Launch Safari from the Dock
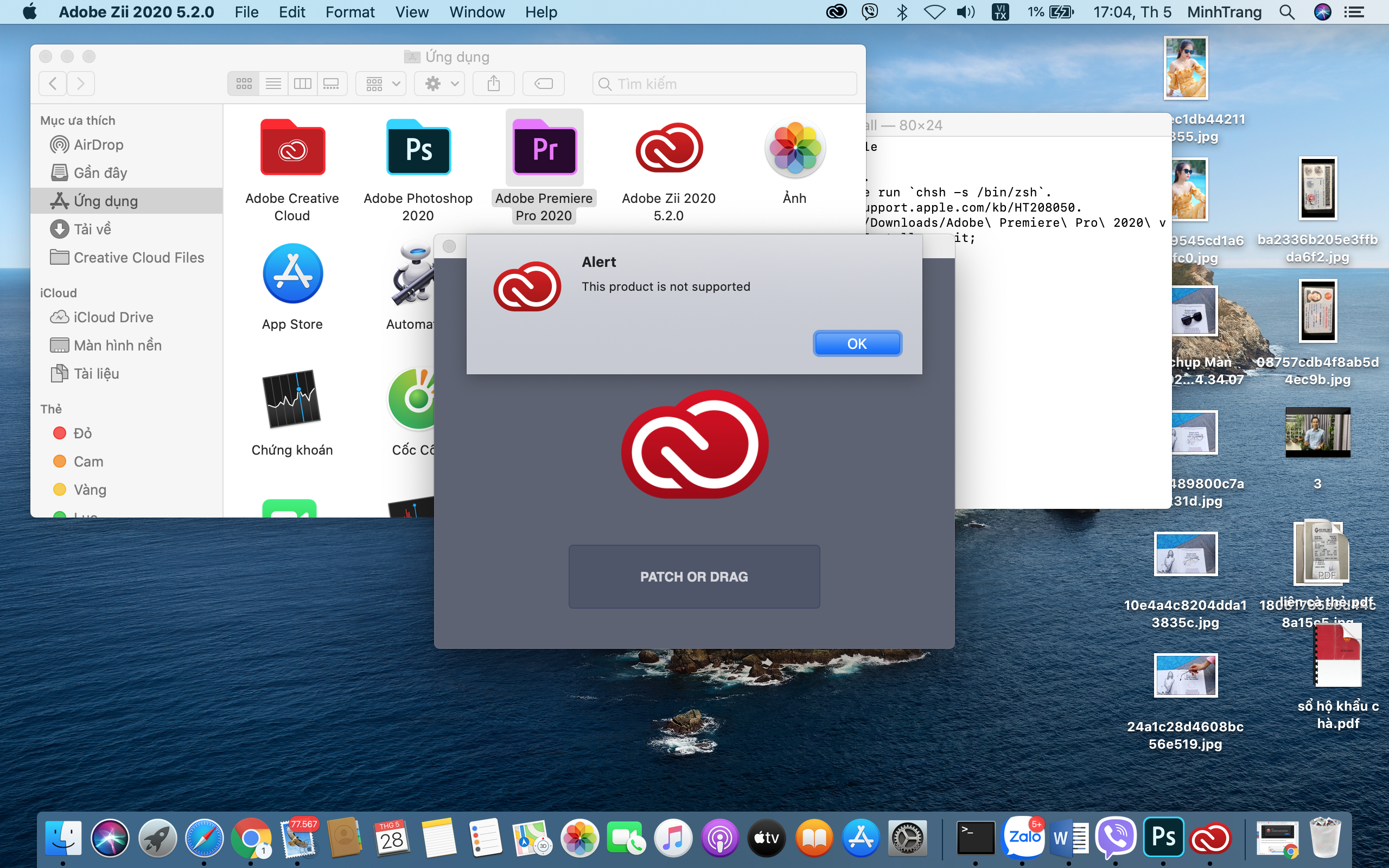This screenshot has width=1389, height=868. 204,838
